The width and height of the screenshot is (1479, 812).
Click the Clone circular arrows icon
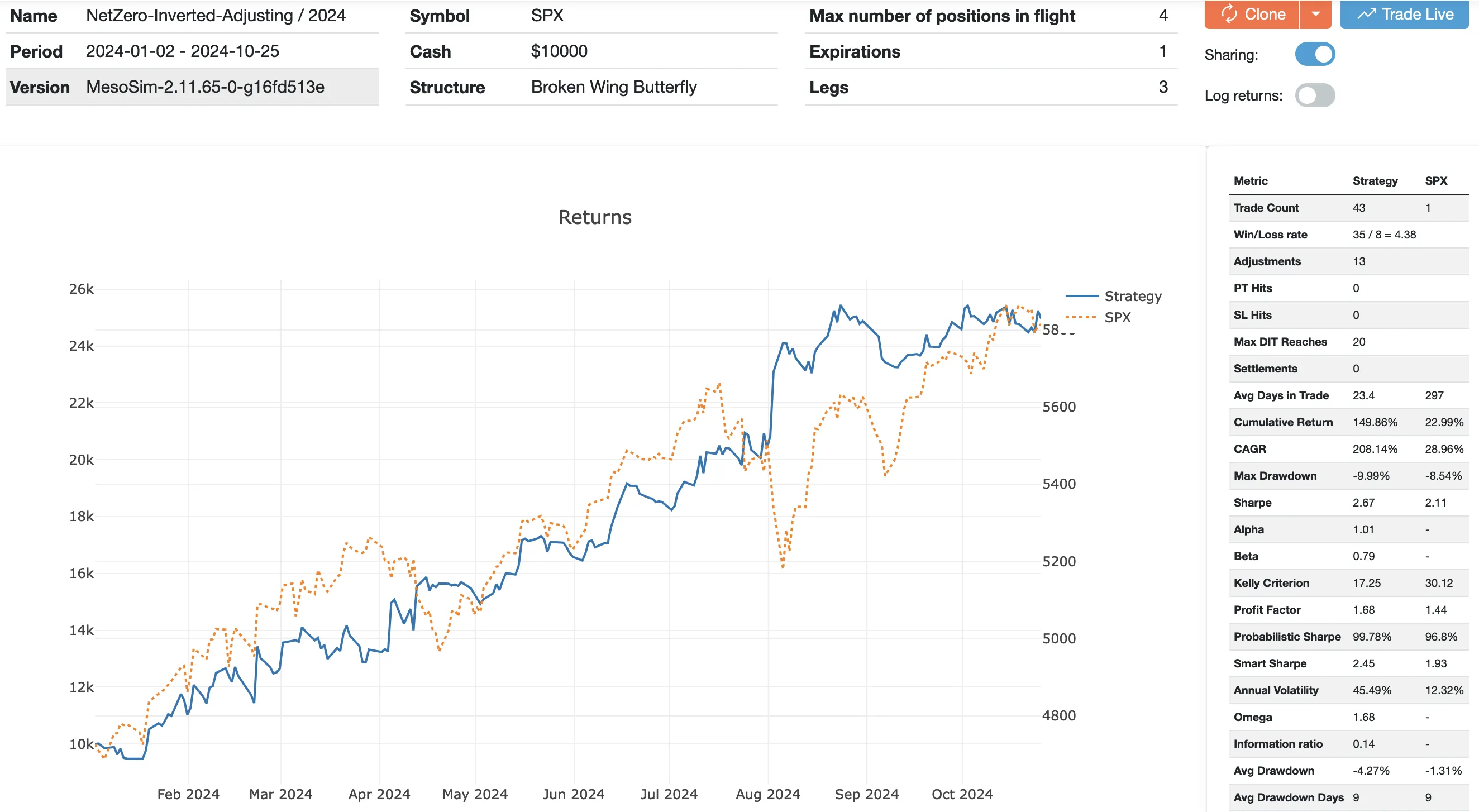coord(1229,14)
